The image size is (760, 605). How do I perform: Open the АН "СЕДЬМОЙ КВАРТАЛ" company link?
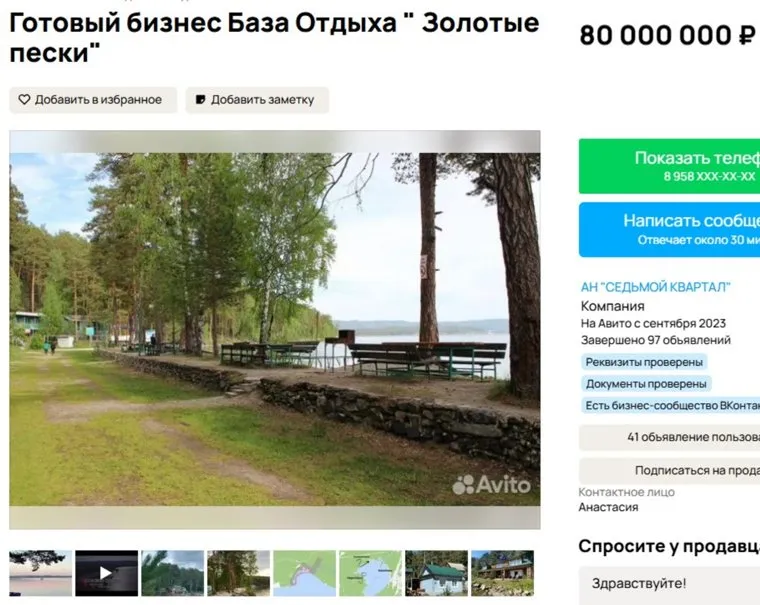tap(655, 287)
